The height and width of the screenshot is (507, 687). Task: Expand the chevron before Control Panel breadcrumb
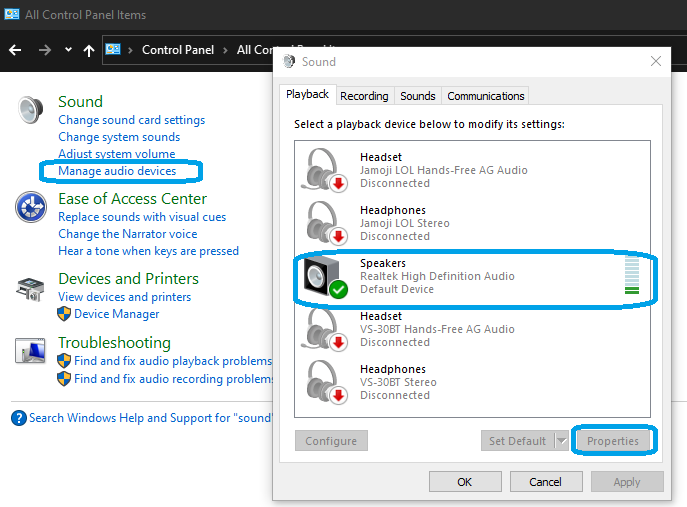[130, 50]
